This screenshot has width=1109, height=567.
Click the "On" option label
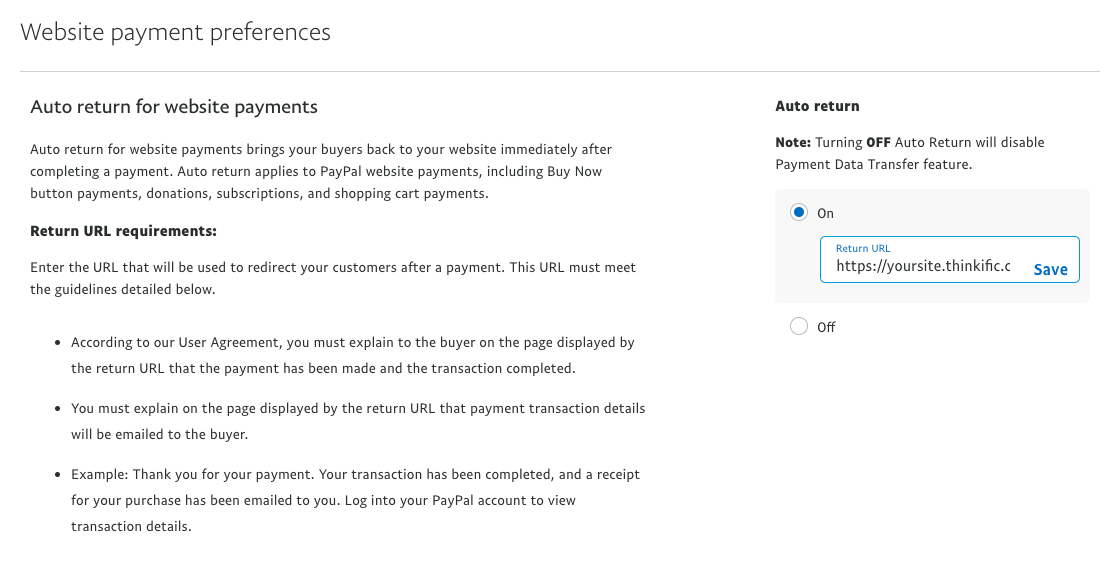(x=825, y=213)
